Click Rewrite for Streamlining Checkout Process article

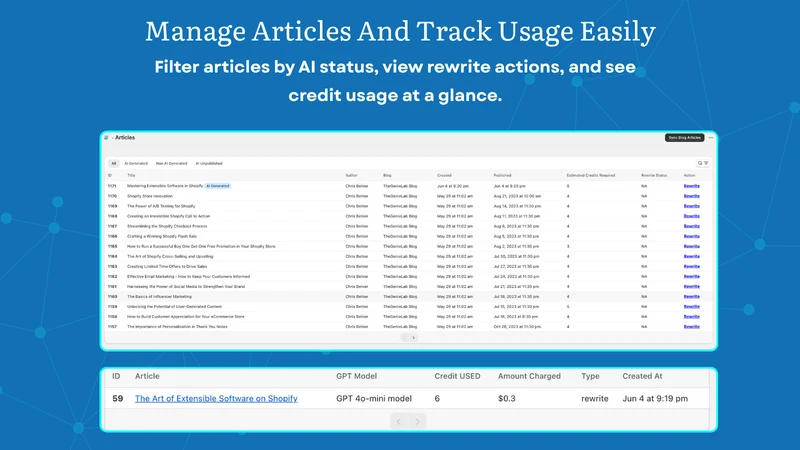tap(691, 226)
